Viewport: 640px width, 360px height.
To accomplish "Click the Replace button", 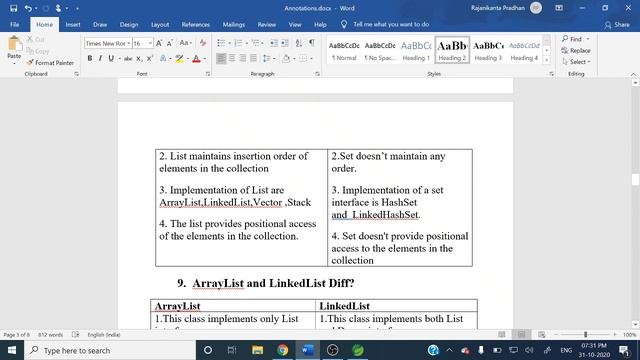I will point(576,51).
